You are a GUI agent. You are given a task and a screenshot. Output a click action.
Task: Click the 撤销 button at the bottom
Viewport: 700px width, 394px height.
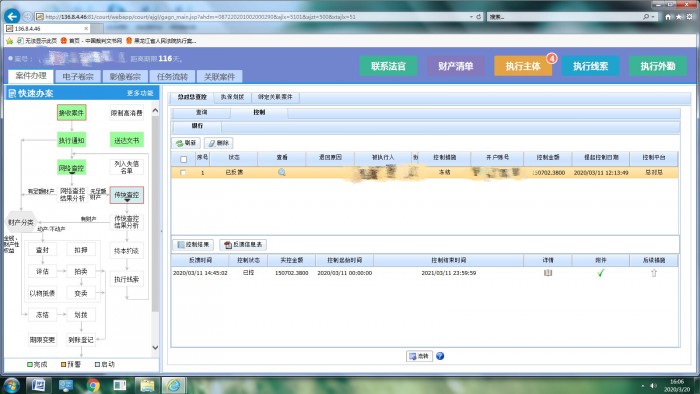pyautogui.click(x=419, y=356)
